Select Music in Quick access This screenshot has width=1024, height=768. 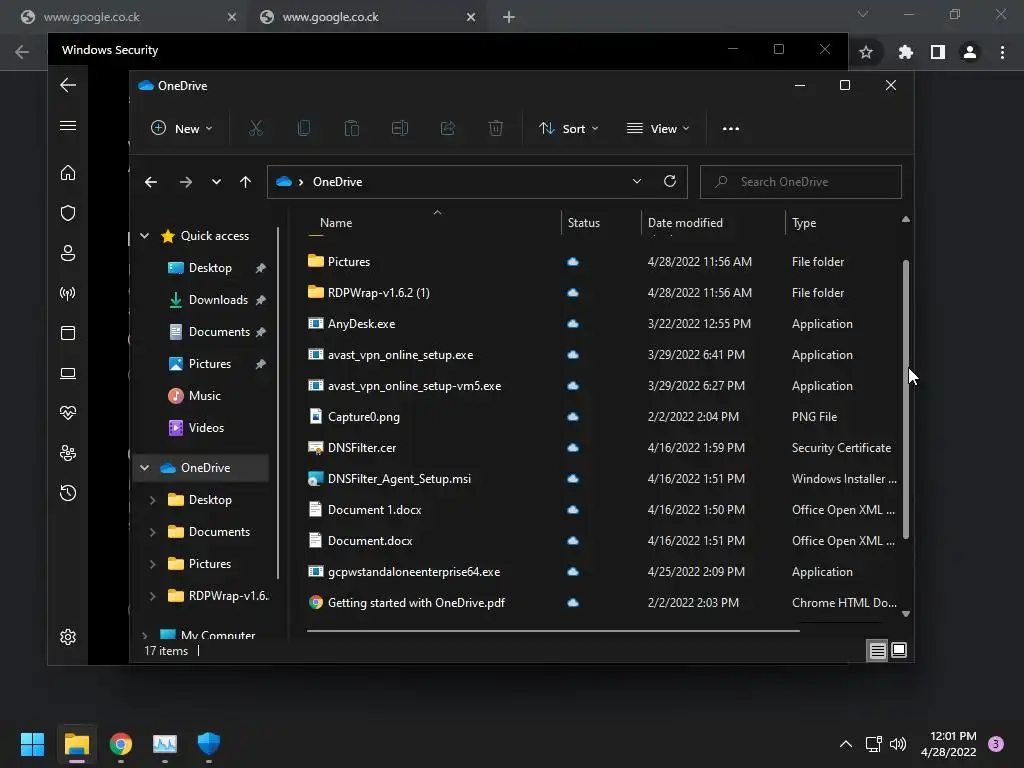point(204,396)
